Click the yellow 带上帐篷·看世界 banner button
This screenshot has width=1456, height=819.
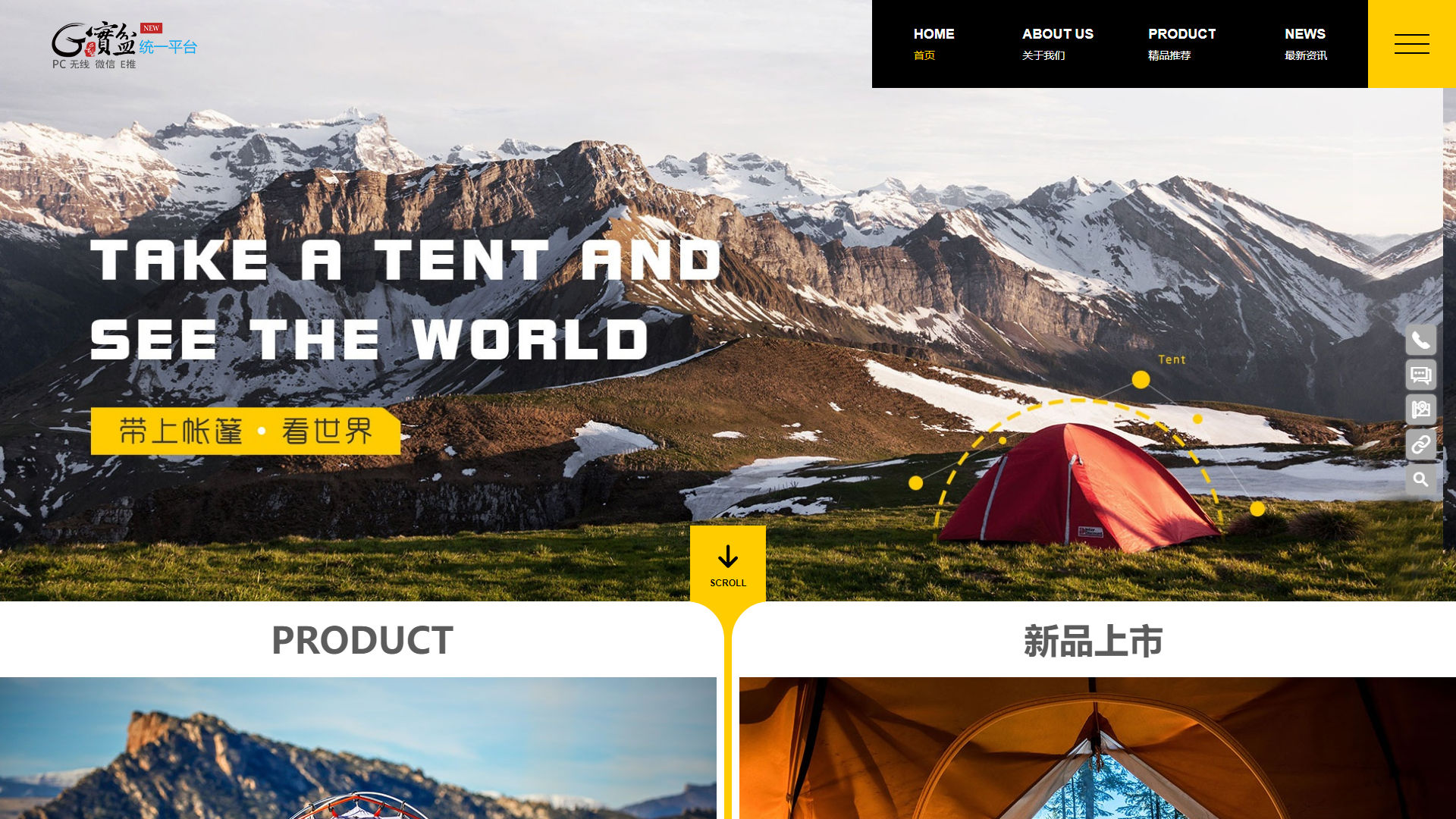tap(246, 431)
